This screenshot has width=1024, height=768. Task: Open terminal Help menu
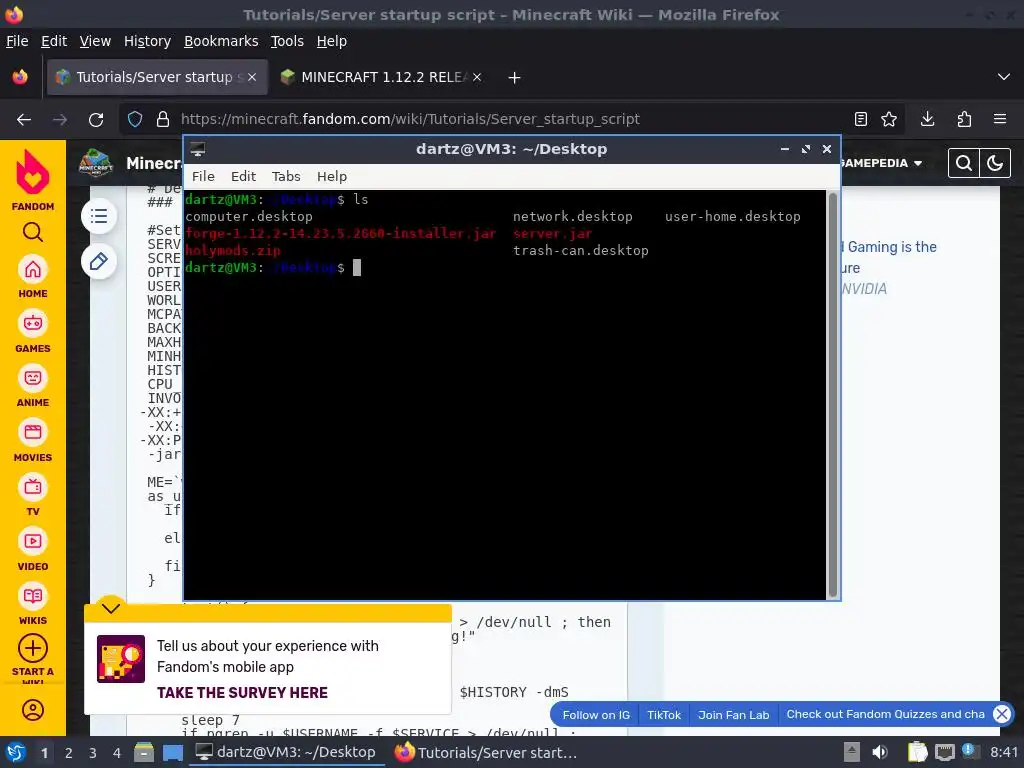332,176
